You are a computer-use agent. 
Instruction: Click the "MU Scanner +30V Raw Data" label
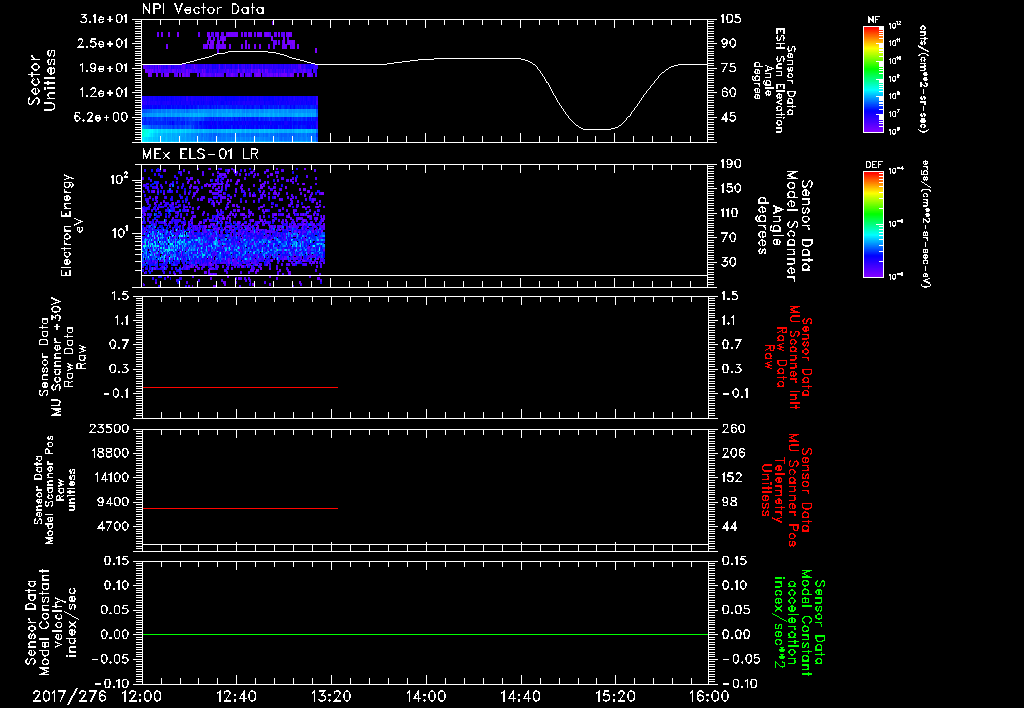(63, 357)
